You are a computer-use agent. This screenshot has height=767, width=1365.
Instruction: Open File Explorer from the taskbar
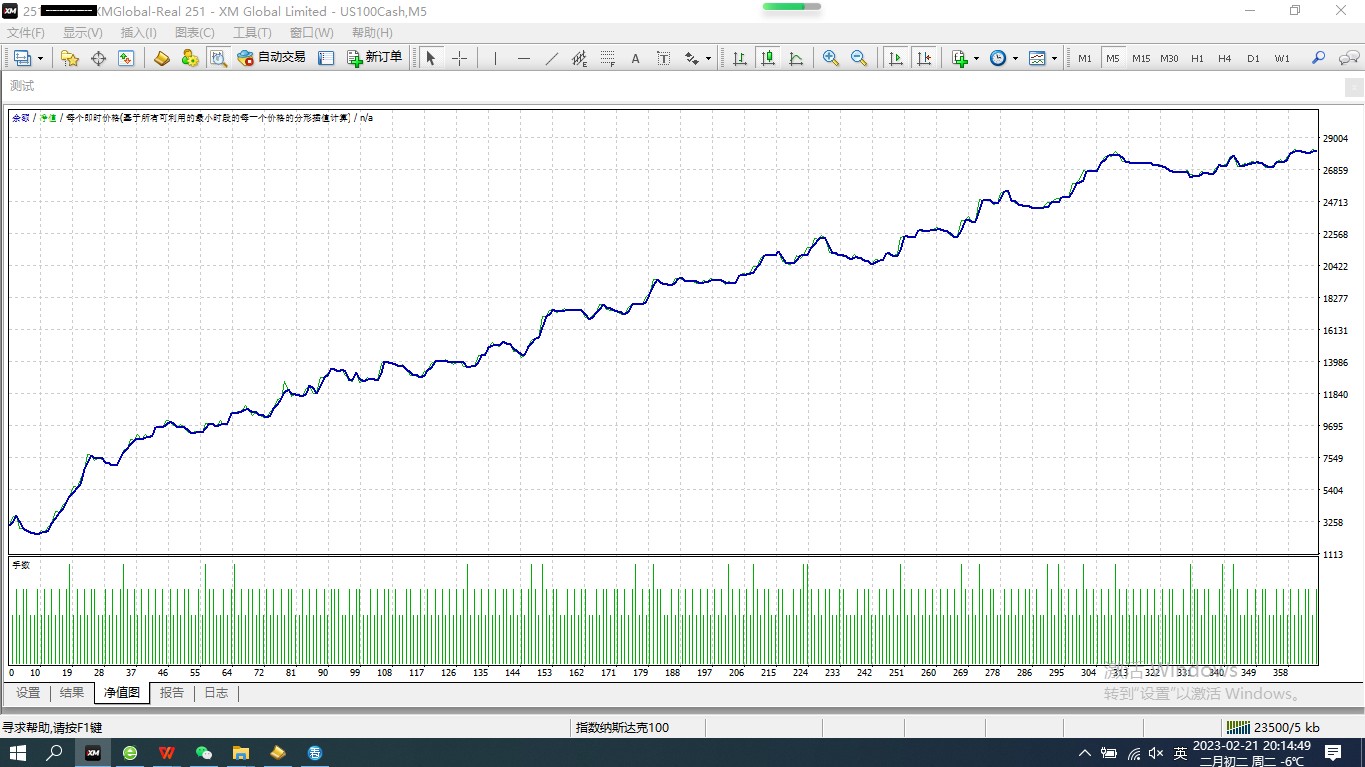tap(241, 753)
